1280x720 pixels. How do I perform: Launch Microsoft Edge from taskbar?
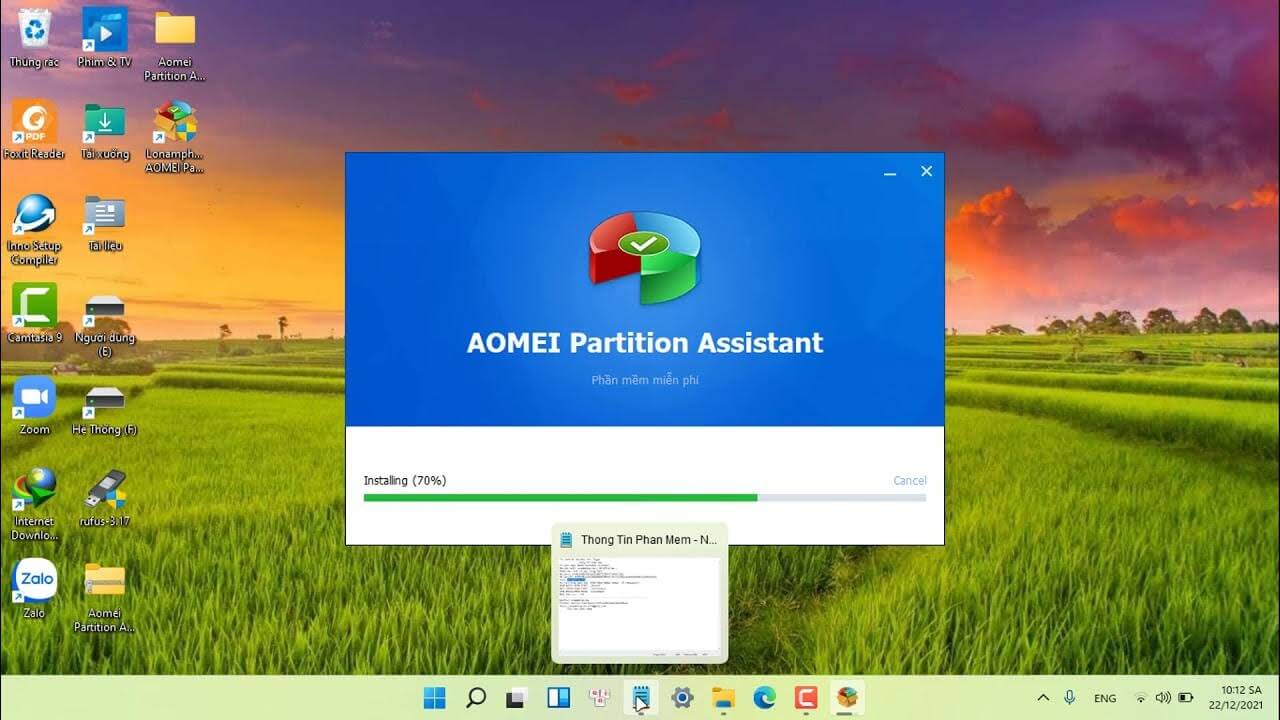(765, 698)
